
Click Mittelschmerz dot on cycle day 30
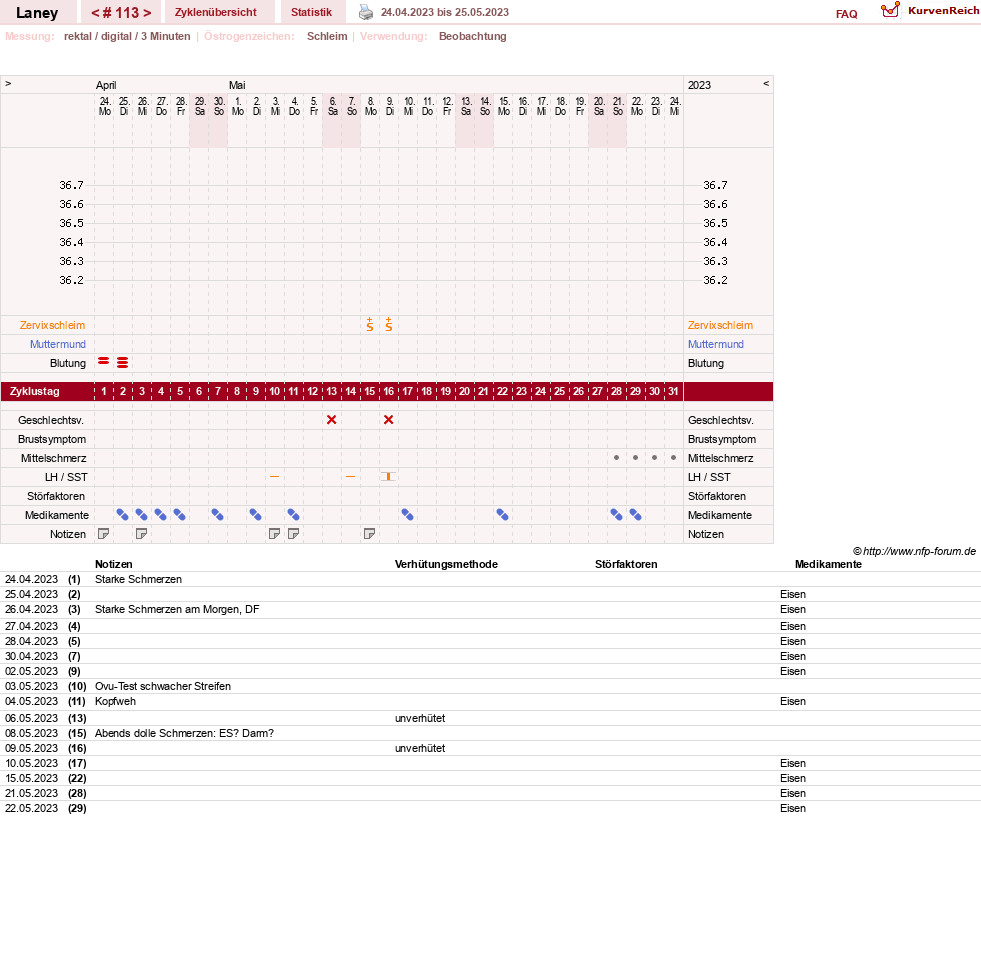(654, 457)
